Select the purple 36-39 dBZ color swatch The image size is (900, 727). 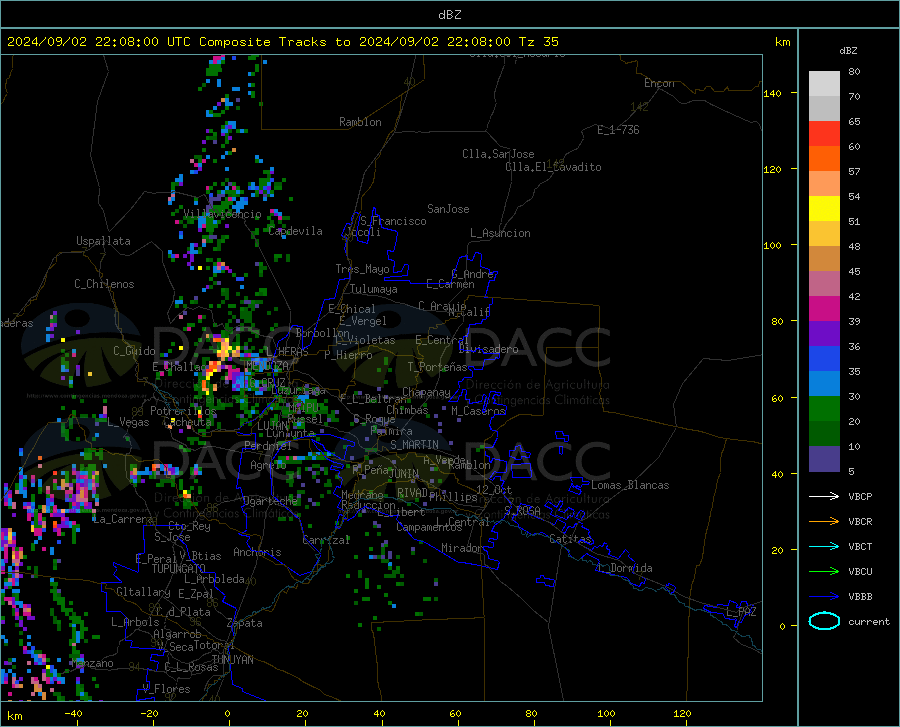pos(824,334)
